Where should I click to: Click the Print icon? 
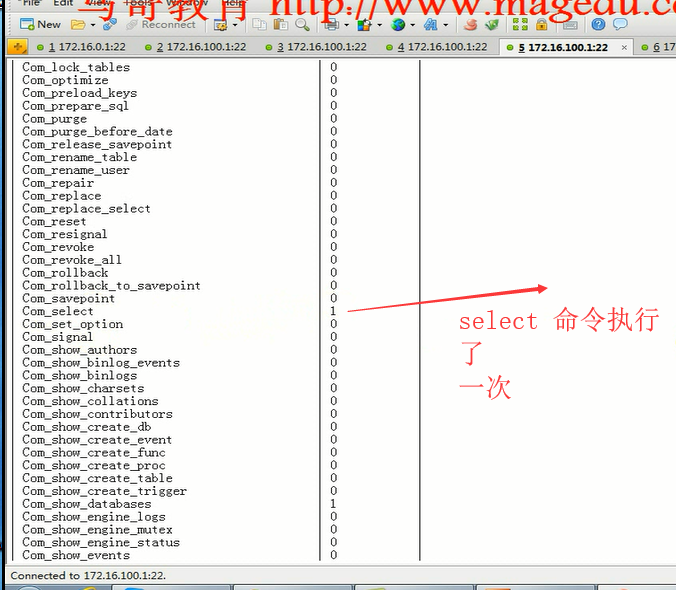tap(332, 25)
